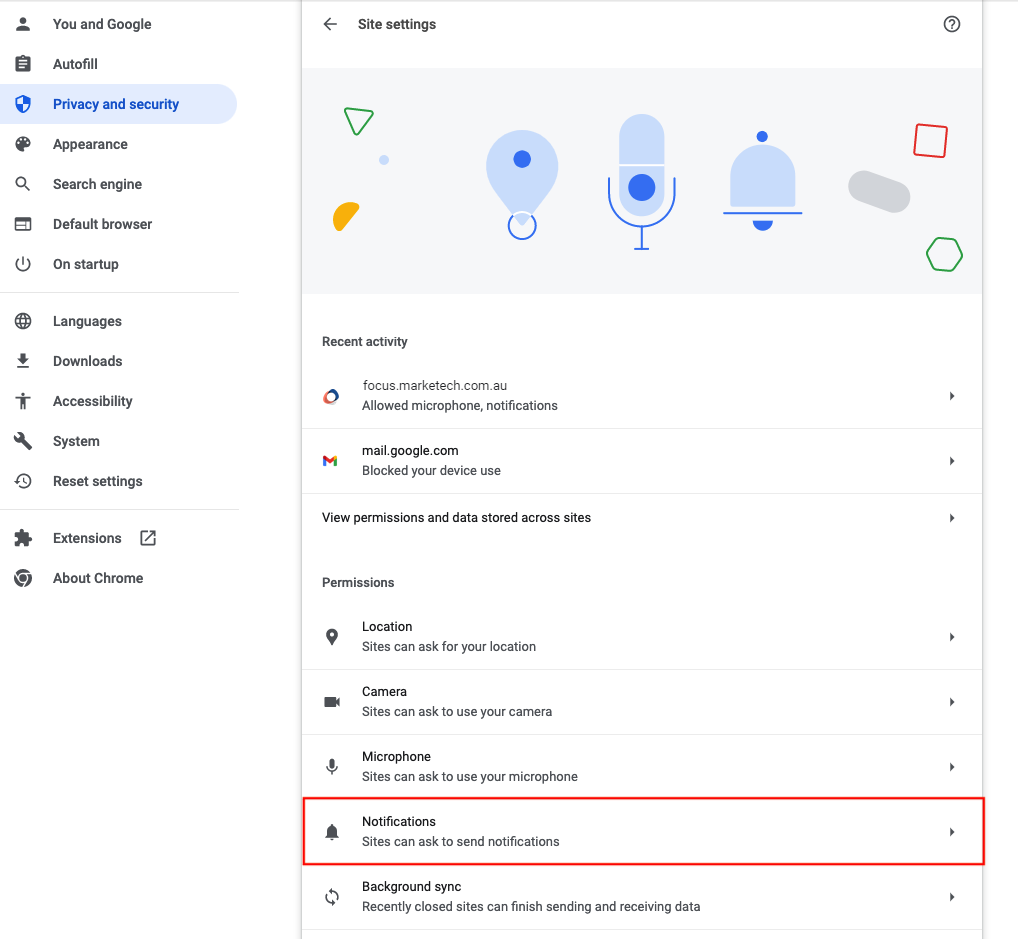Click 'Sites can ask to use your camera'
1018x939 pixels.
tap(457, 711)
